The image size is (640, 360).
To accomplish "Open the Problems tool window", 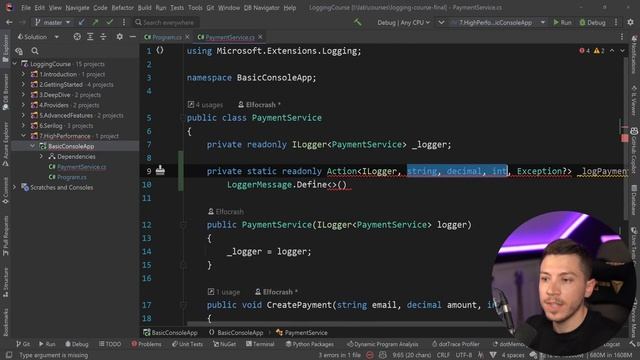I will (x=146, y=344).
